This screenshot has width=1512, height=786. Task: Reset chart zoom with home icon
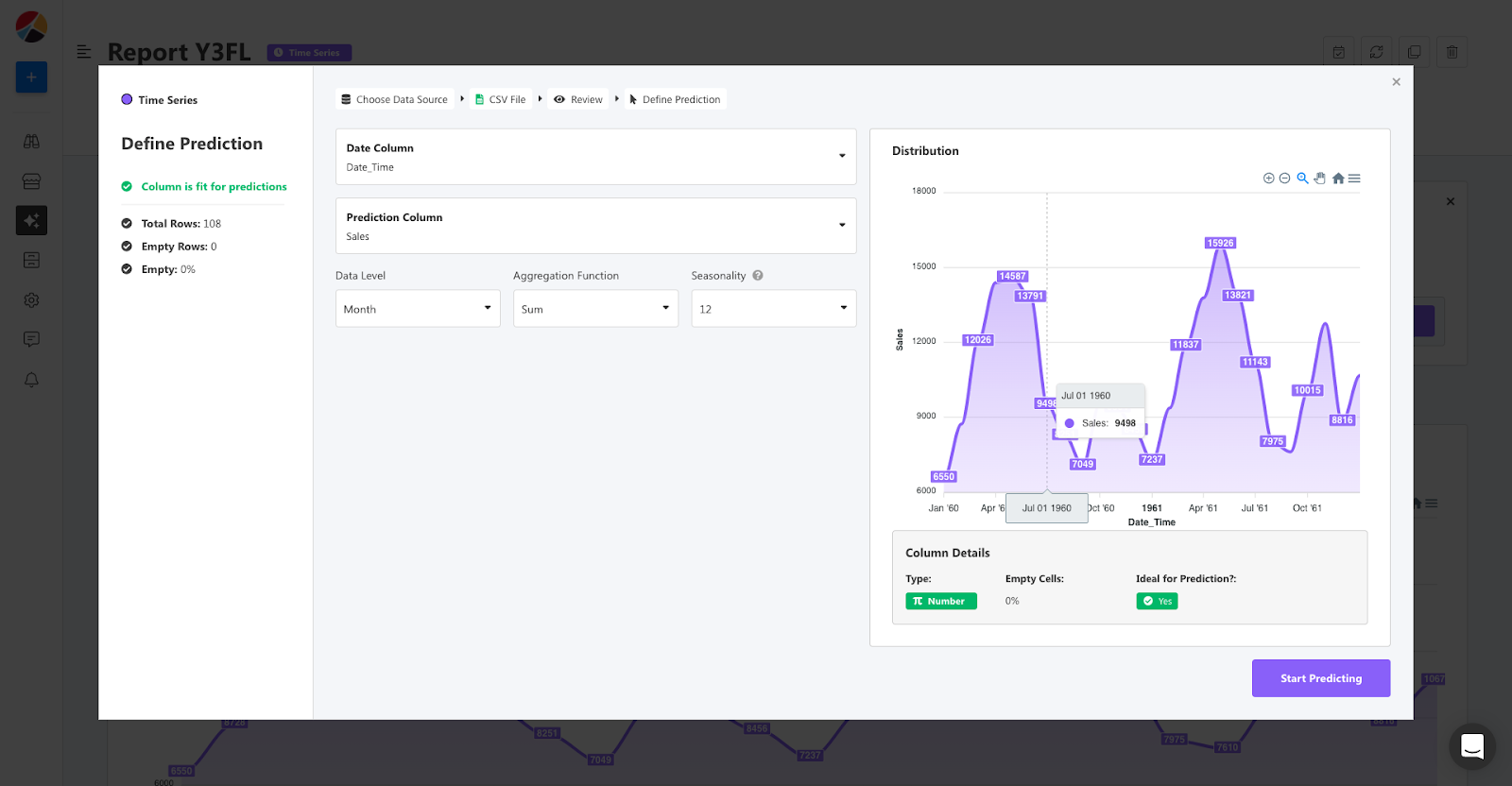[x=1338, y=179]
